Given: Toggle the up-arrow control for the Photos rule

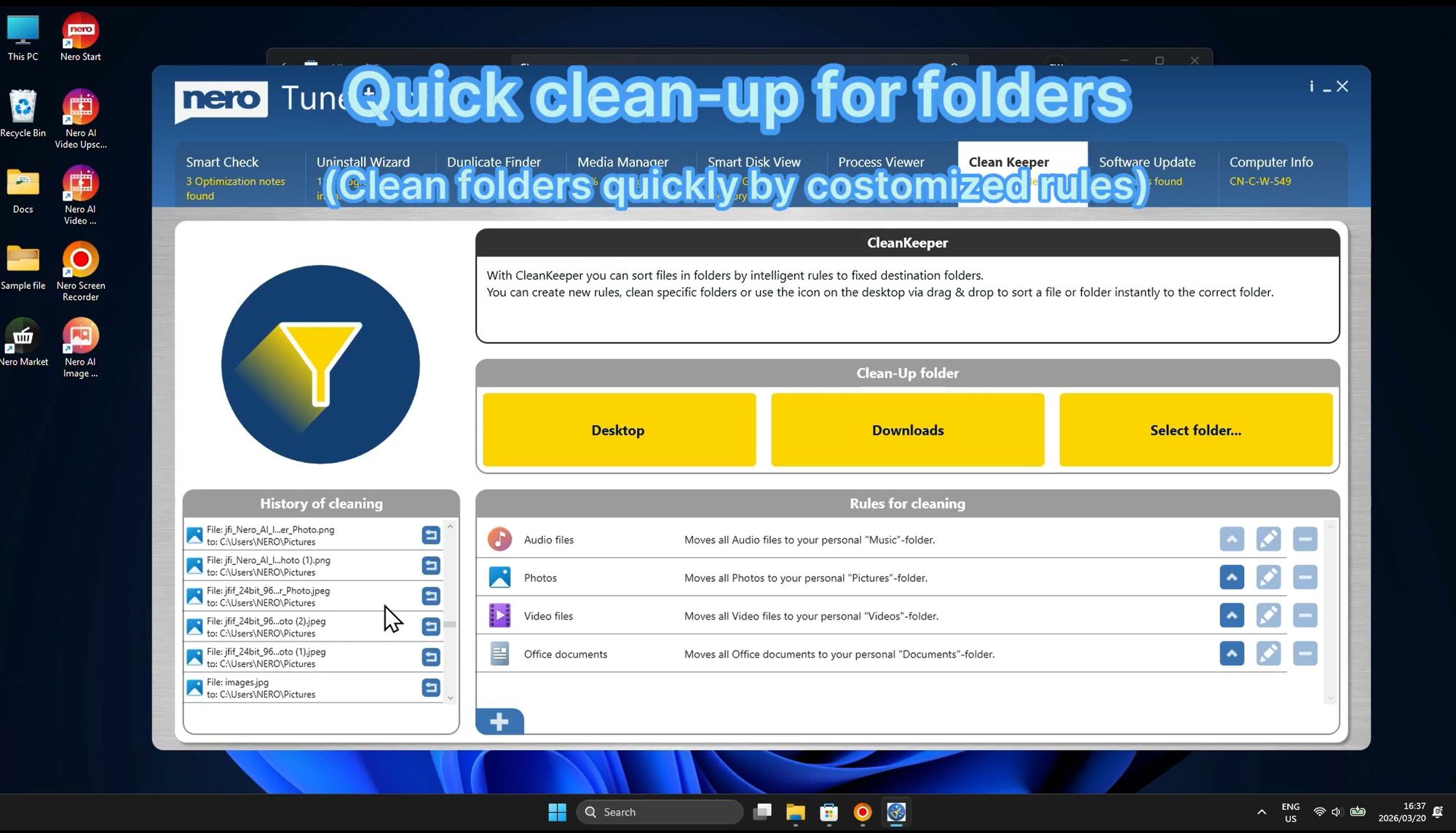Looking at the screenshot, I should click(x=1232, y=577).
